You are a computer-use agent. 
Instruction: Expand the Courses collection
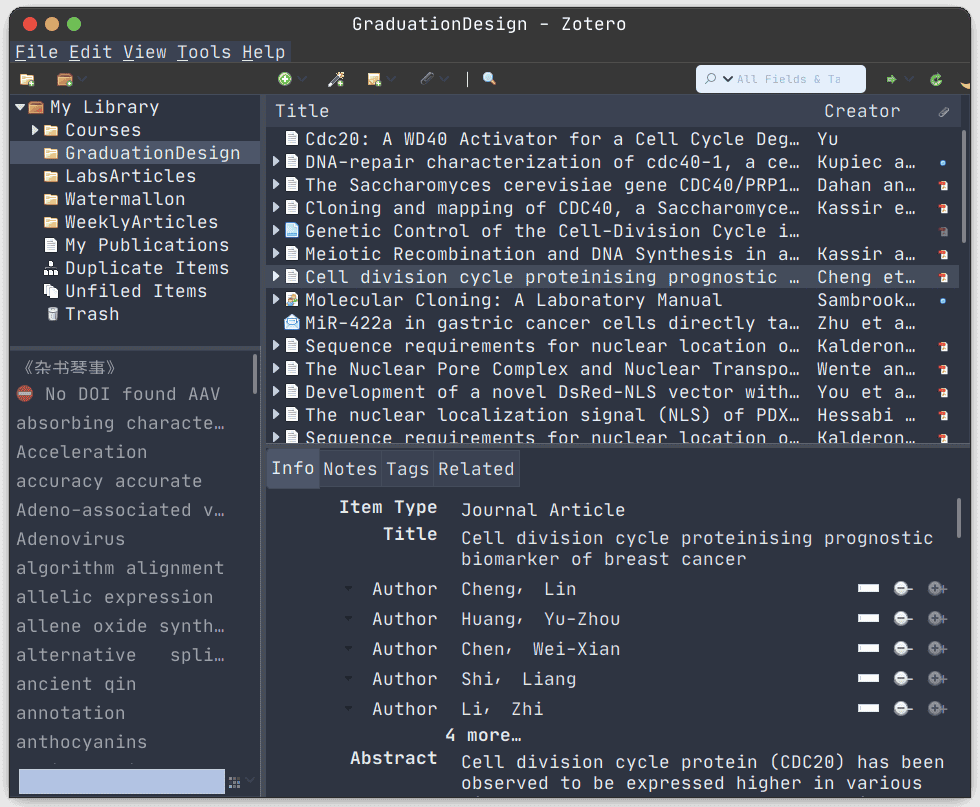coord(33,130)
